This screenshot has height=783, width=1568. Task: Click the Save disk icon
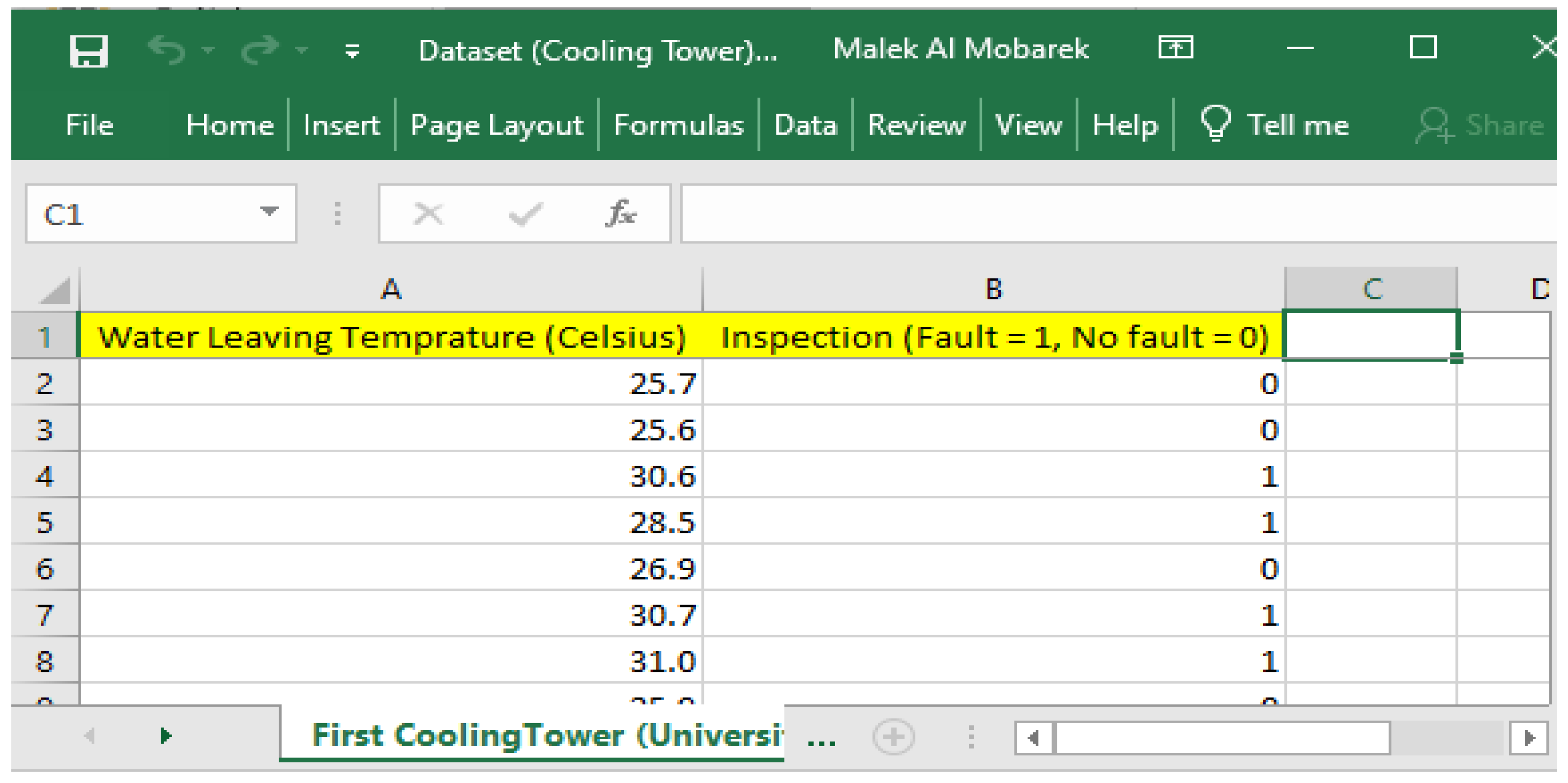point(89,51)
